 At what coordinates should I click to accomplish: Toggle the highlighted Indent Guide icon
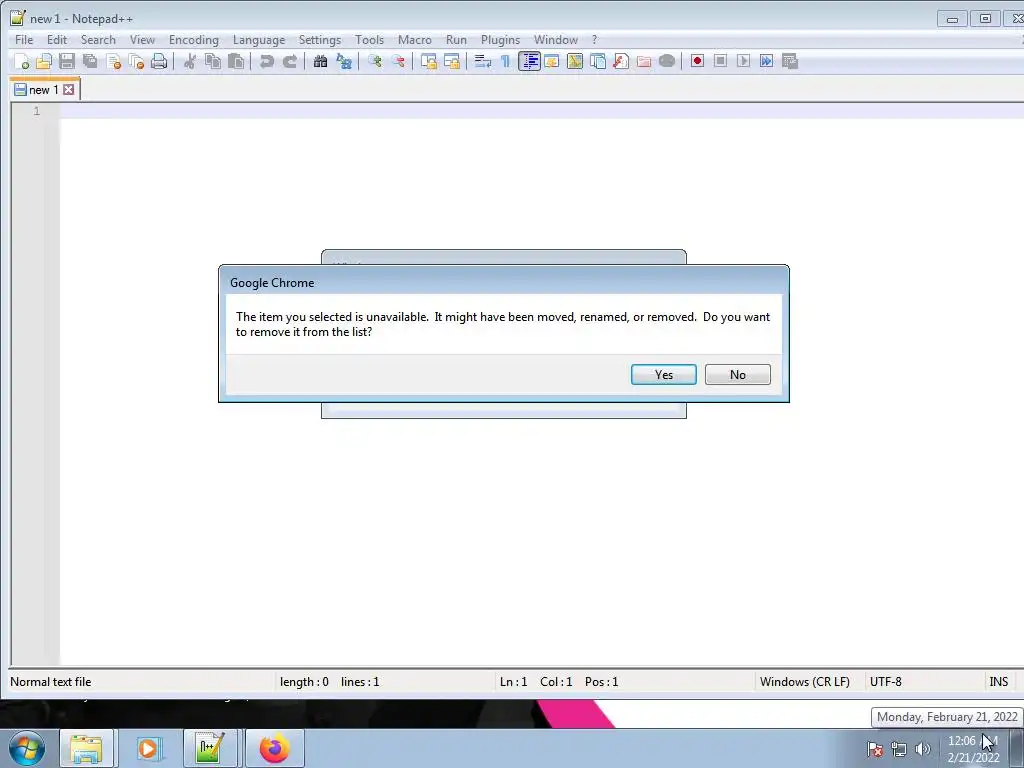(x=529, y=61)
